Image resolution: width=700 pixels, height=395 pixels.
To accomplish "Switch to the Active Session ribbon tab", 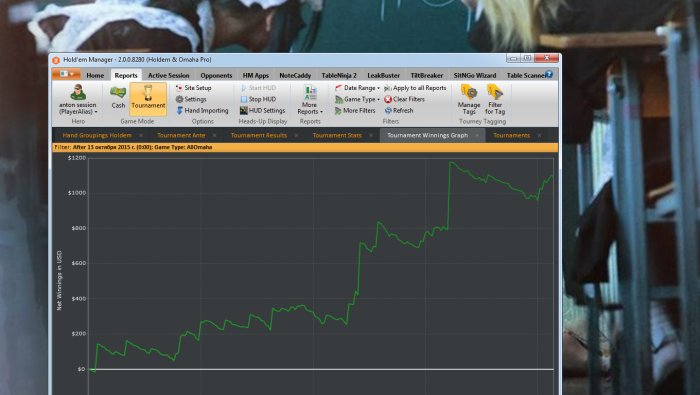I will (x=168, y=75).
